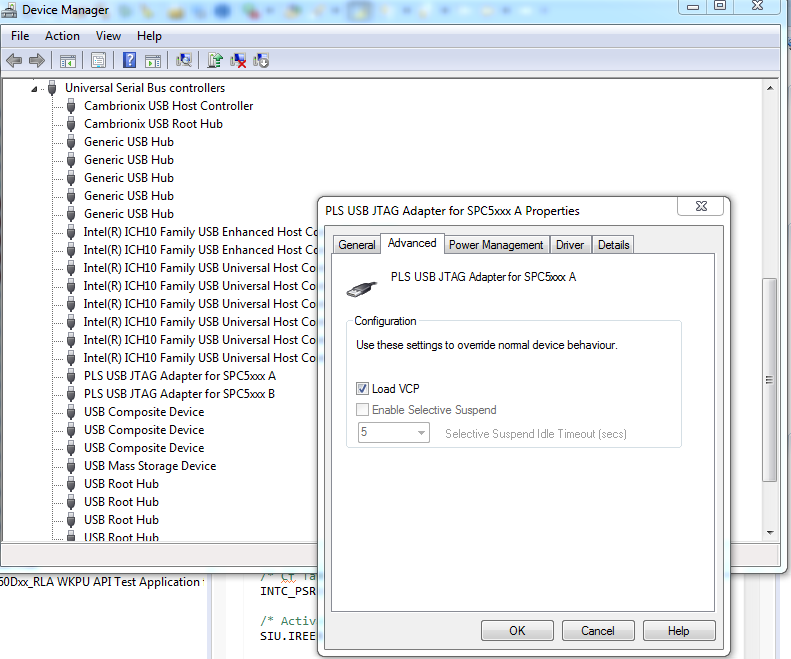Click the device list vertical scrollbar thumb

click(769, 379)
